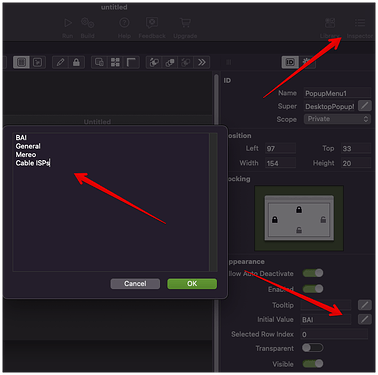Image resolution: width=378 pixels, height=375 pixels.
Task: Click the padlock toolbar icon
Action: click(x=76, y=62)
